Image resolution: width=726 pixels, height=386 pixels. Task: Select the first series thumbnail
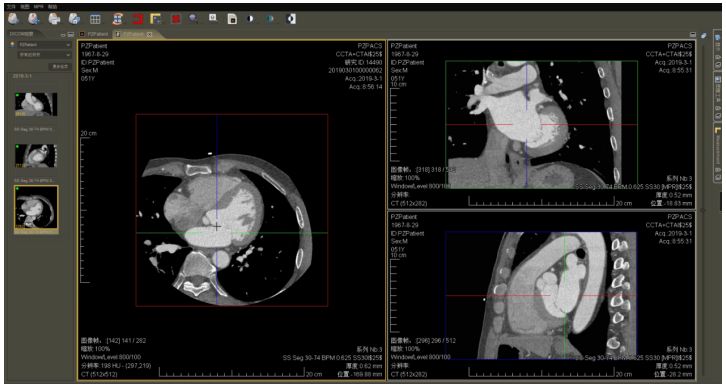tap(36, 104)
